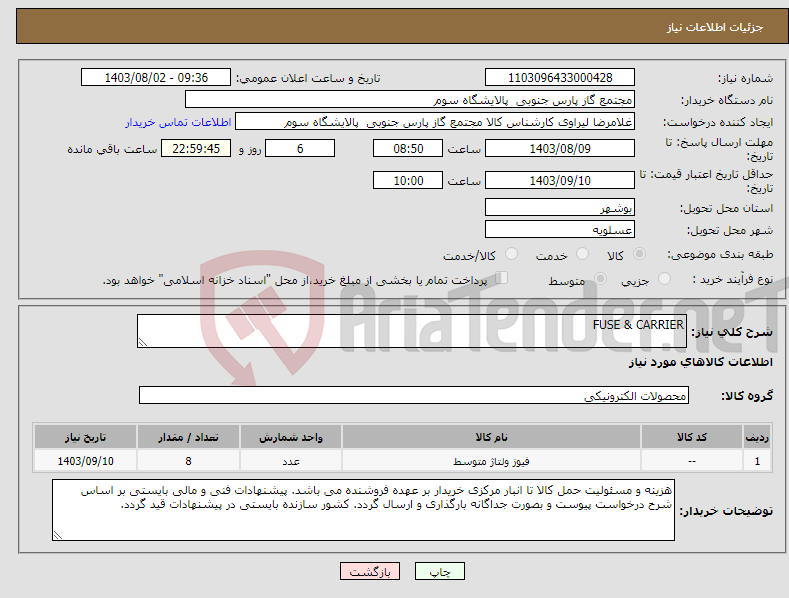Click the جزئیات اطلاعات نیاز header title
The height and width of the screenshot is (598, 789).
click(715, 27)
